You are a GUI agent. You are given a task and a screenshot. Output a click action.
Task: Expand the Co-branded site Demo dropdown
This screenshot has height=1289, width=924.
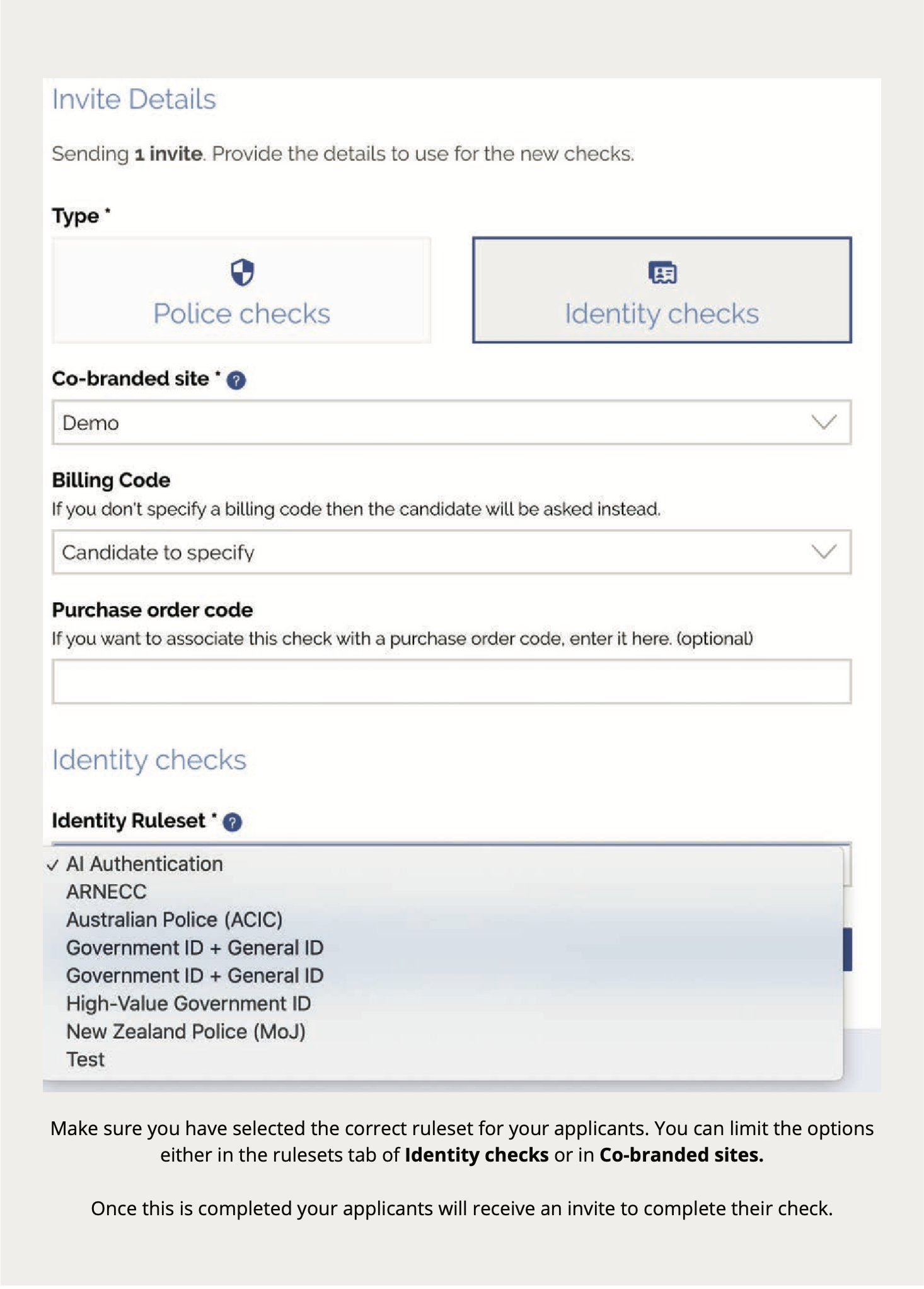(451, 423)
